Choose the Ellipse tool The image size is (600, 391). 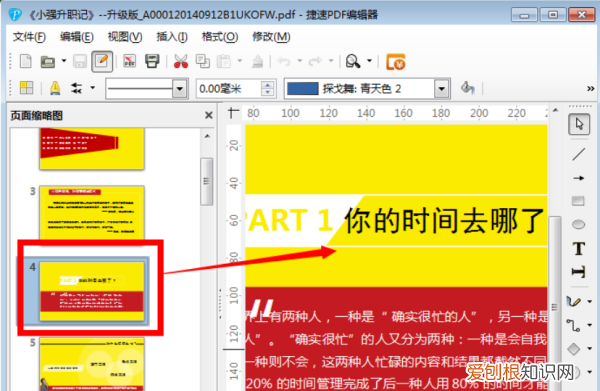point(578,224)
